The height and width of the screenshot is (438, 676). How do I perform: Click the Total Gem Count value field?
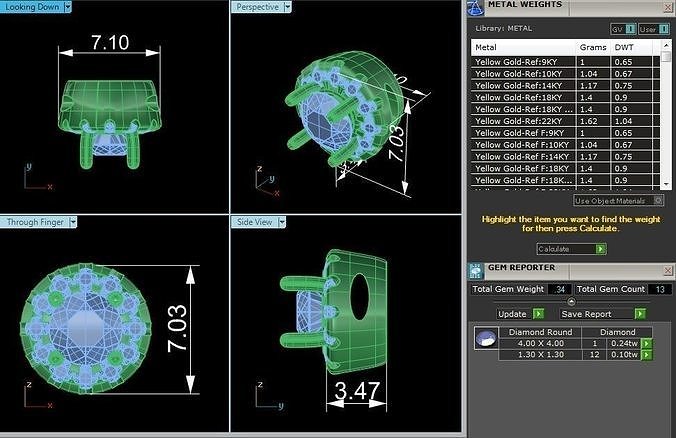pos(660,289)
